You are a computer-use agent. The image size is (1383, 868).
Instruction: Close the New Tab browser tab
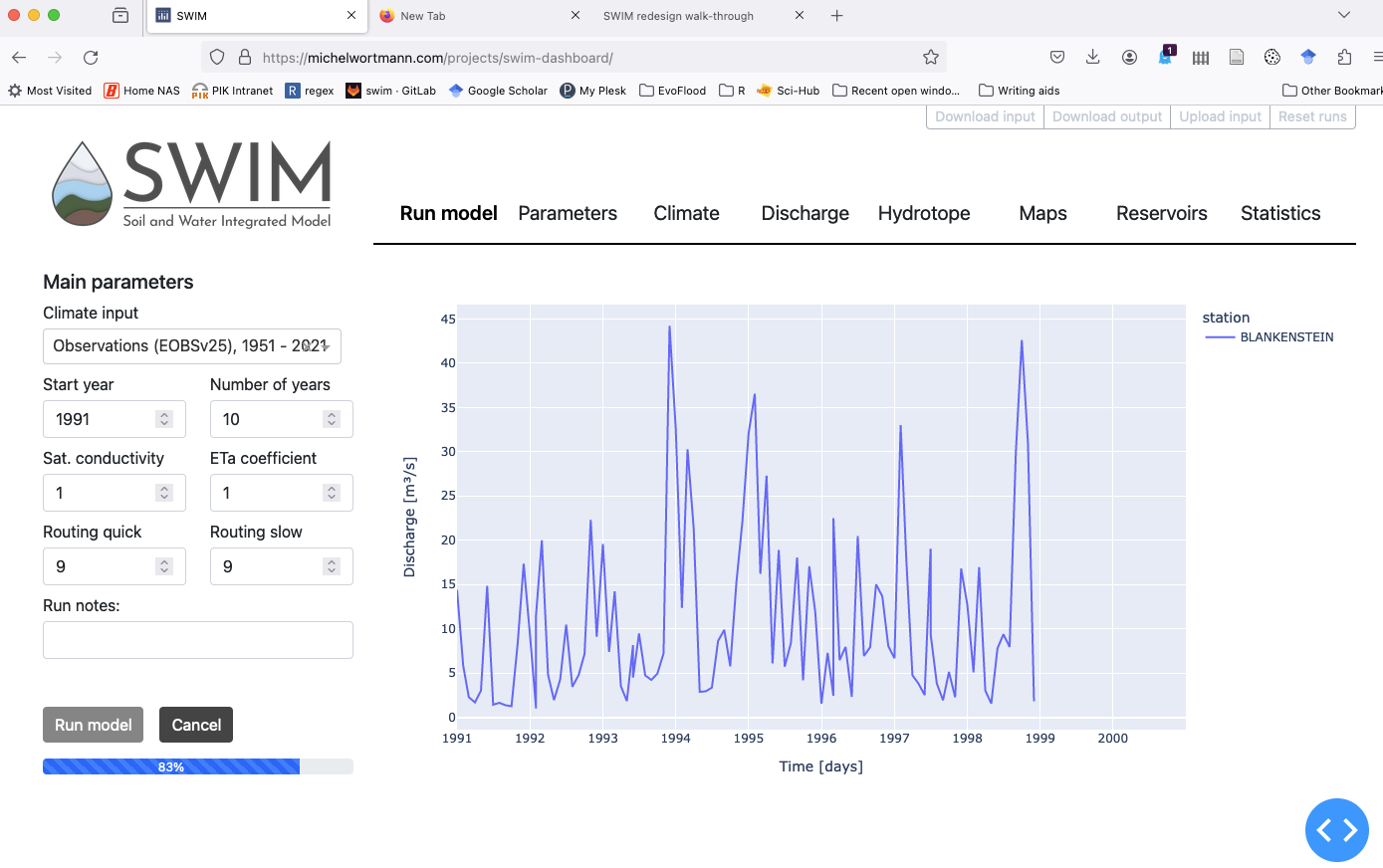click(x=576, y=16)
